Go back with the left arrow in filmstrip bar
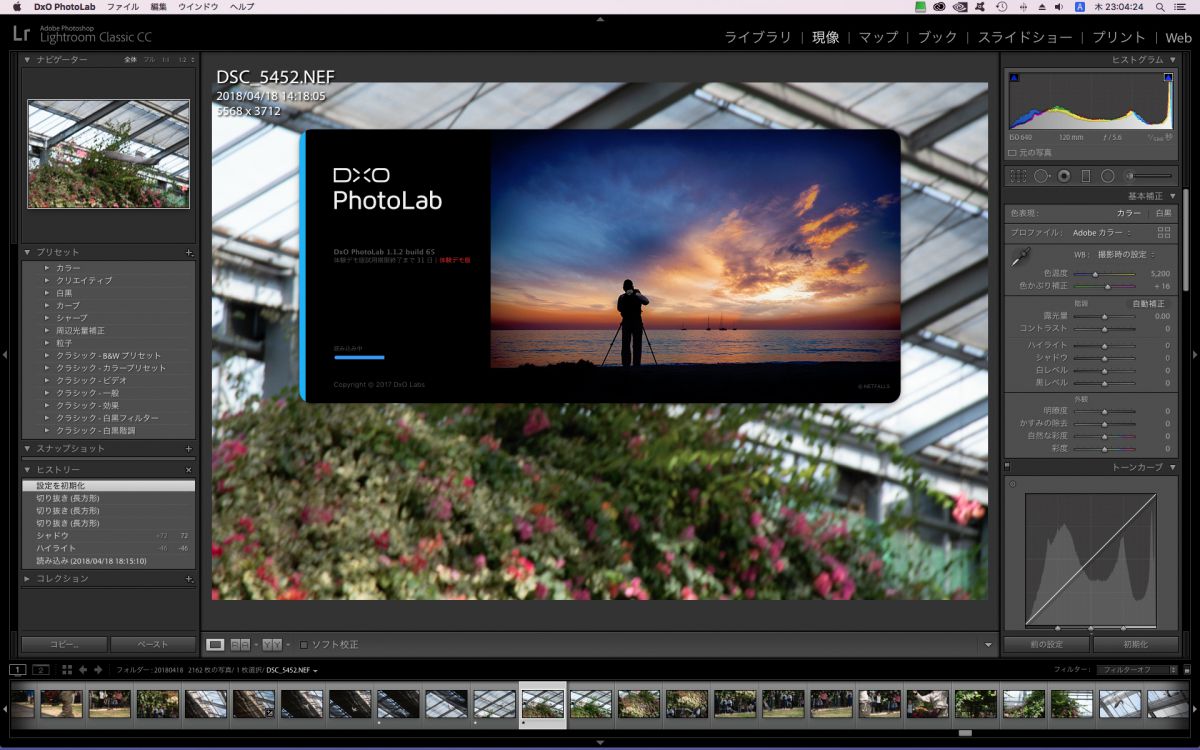 (x=83, y=669)
